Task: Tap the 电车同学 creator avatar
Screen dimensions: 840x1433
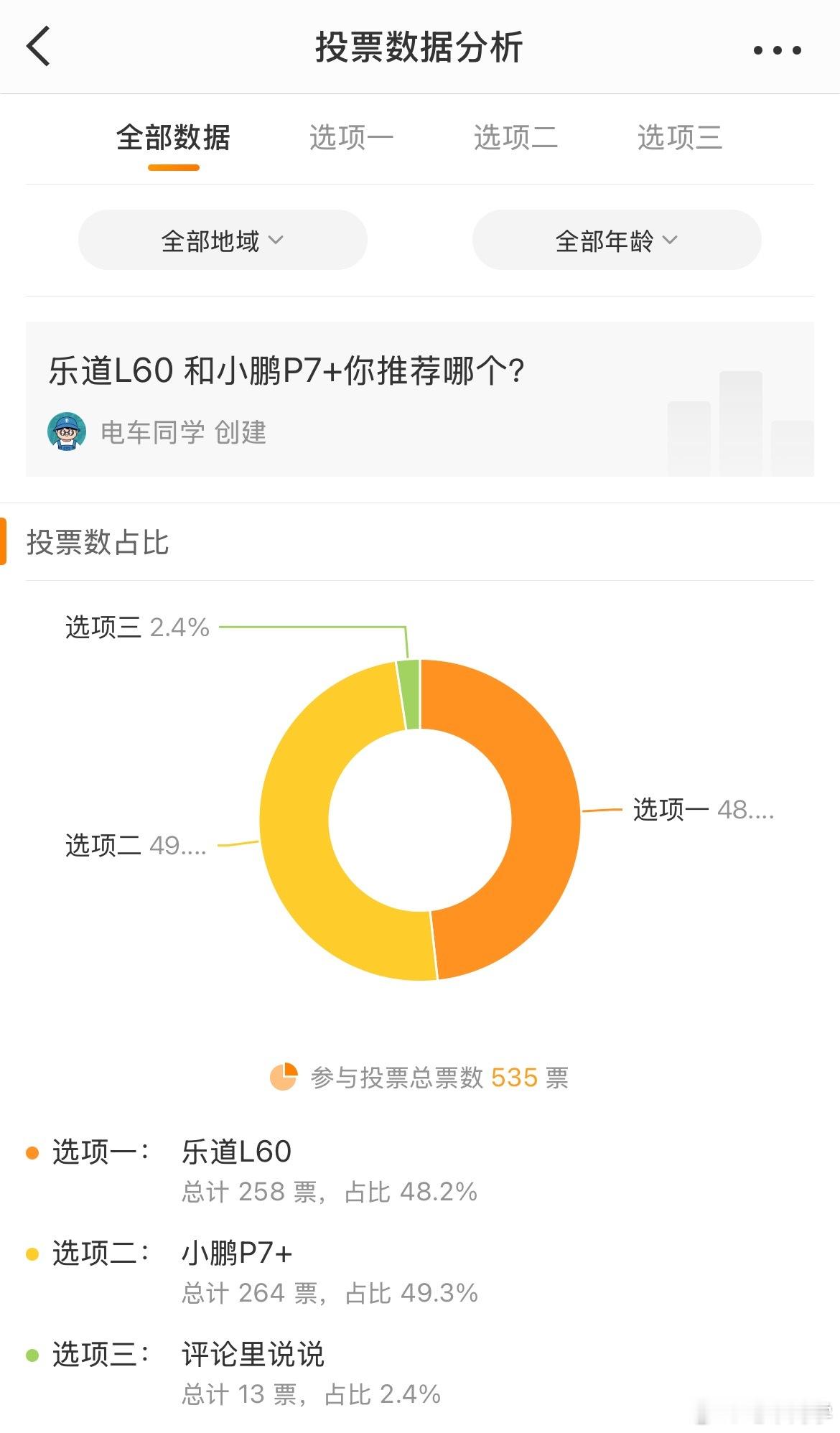Action: (x=67, y=431)
